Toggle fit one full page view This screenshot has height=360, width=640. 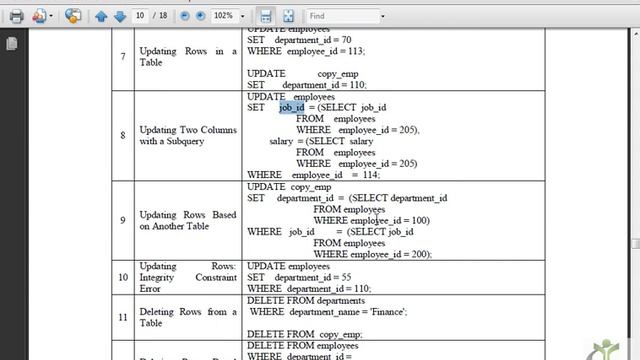[x=288, y=16]
